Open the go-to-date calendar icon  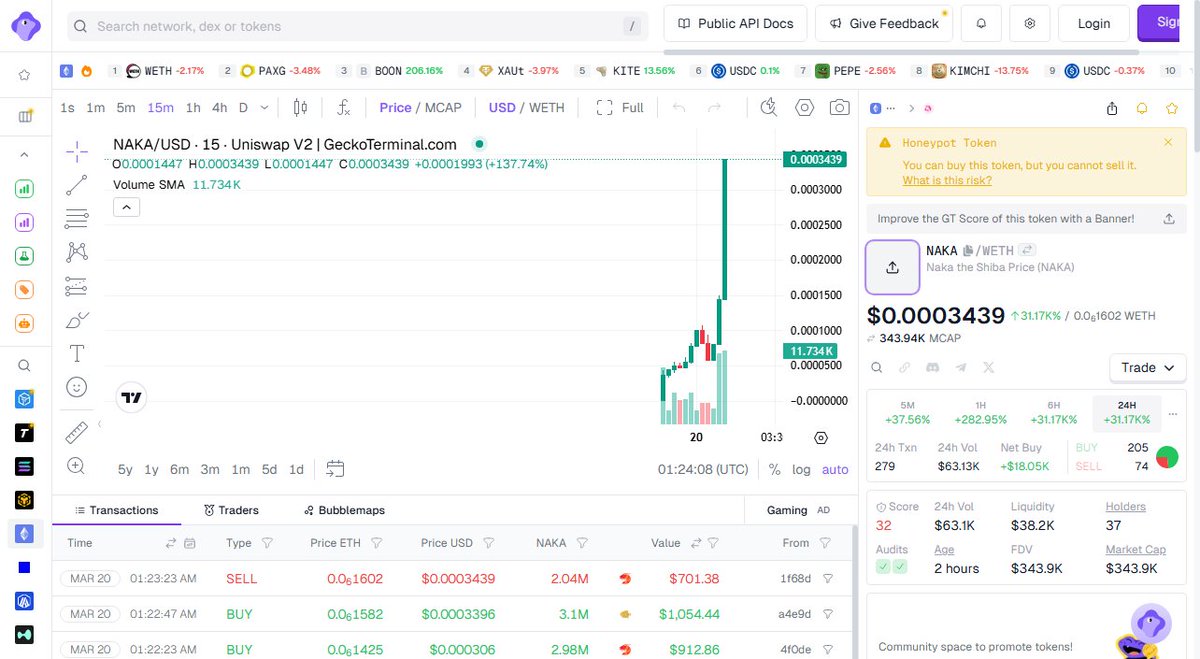coord(335,468)
